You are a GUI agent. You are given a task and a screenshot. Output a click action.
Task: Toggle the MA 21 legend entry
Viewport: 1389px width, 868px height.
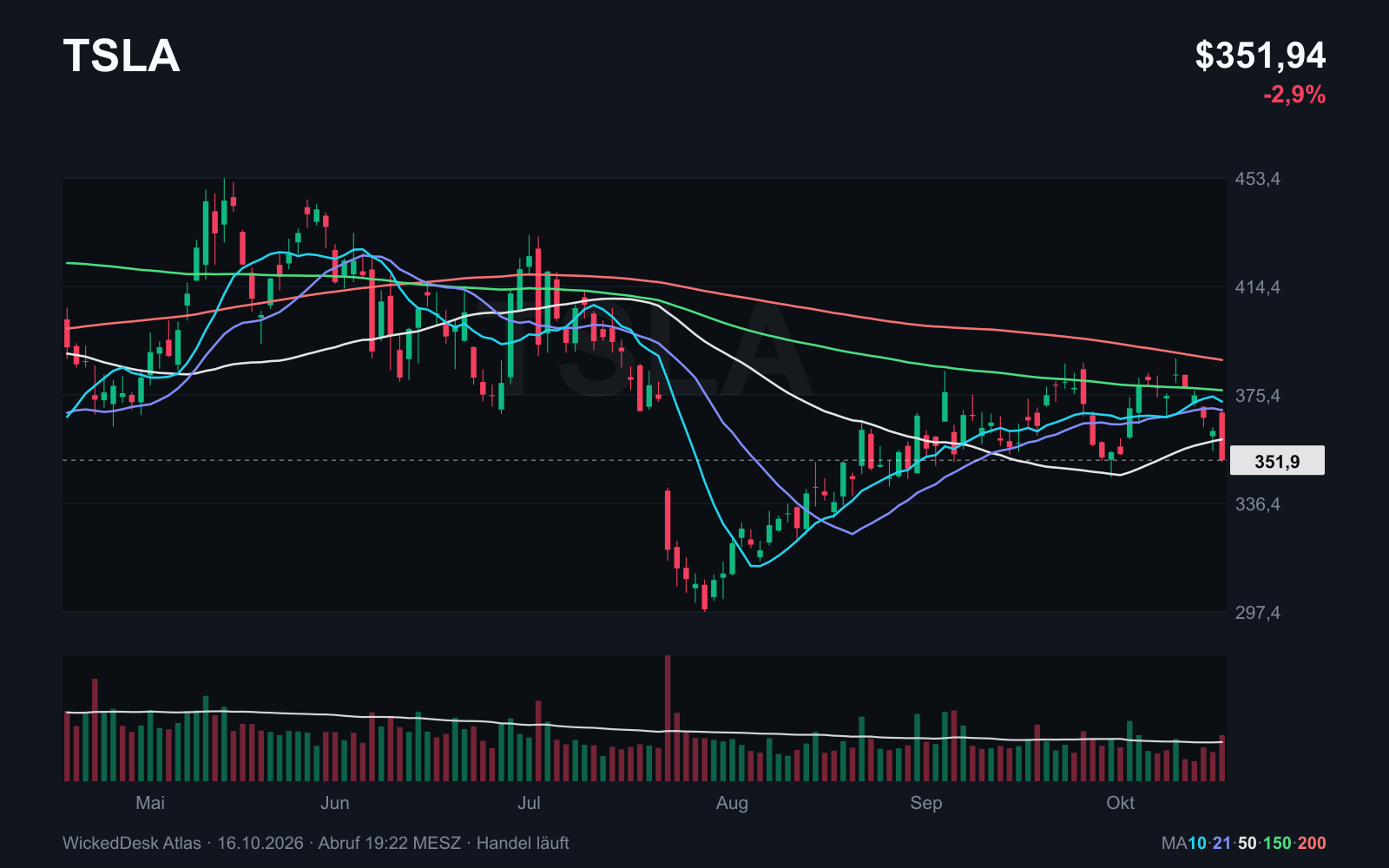(x=1221, y=843)
